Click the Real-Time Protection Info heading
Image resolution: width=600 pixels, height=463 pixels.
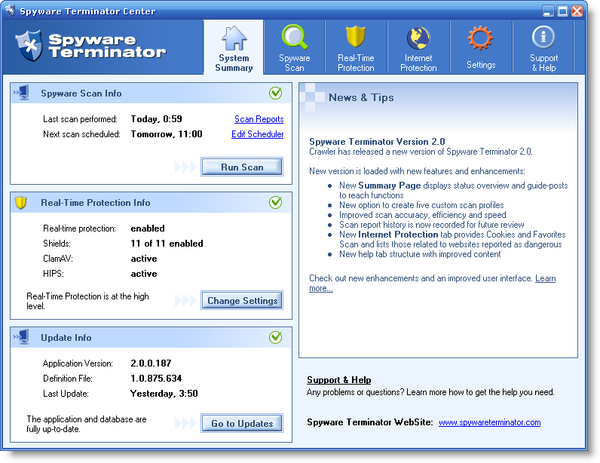(95, 202)
